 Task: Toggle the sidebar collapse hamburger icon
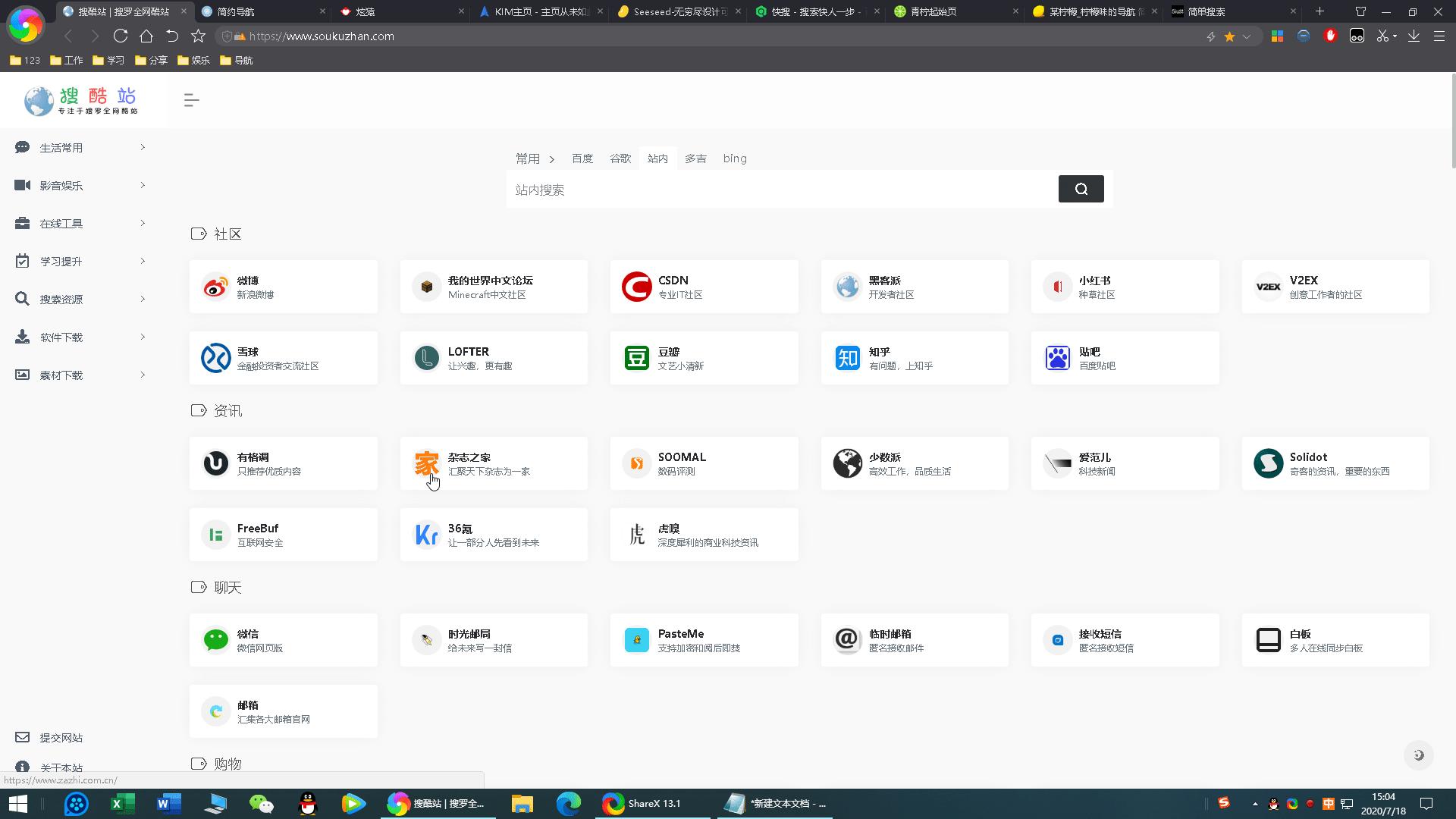coord(191,100)
